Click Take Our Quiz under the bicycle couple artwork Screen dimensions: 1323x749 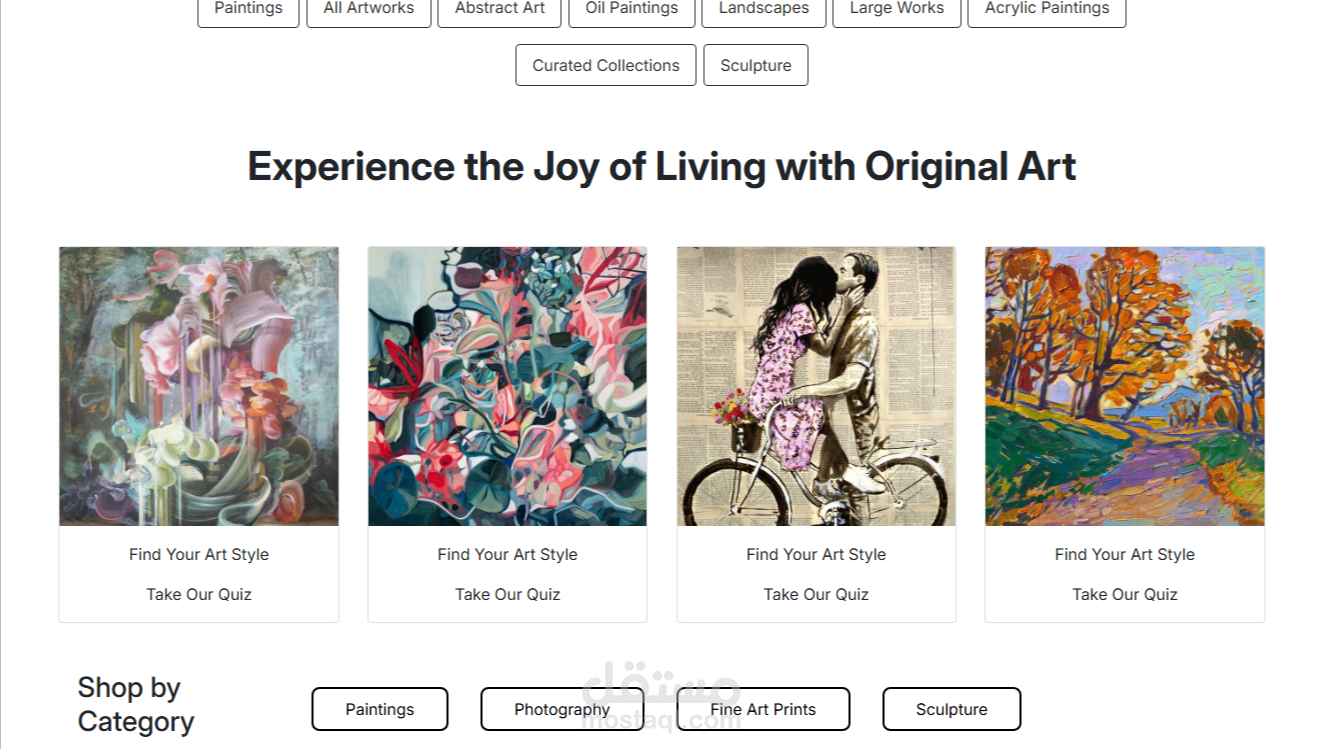tap(816, 594)
